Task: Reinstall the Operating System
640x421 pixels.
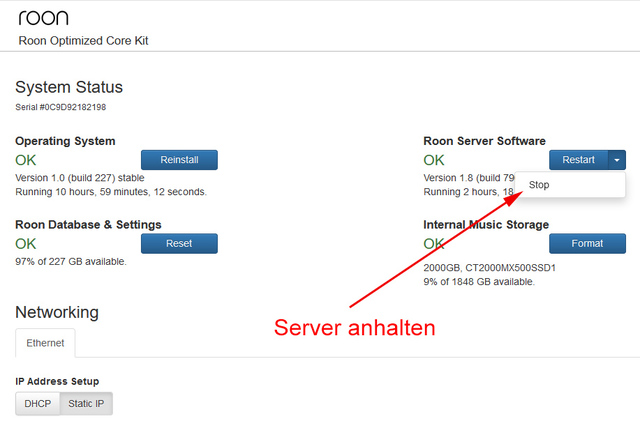Action: [x=179, y=160]
